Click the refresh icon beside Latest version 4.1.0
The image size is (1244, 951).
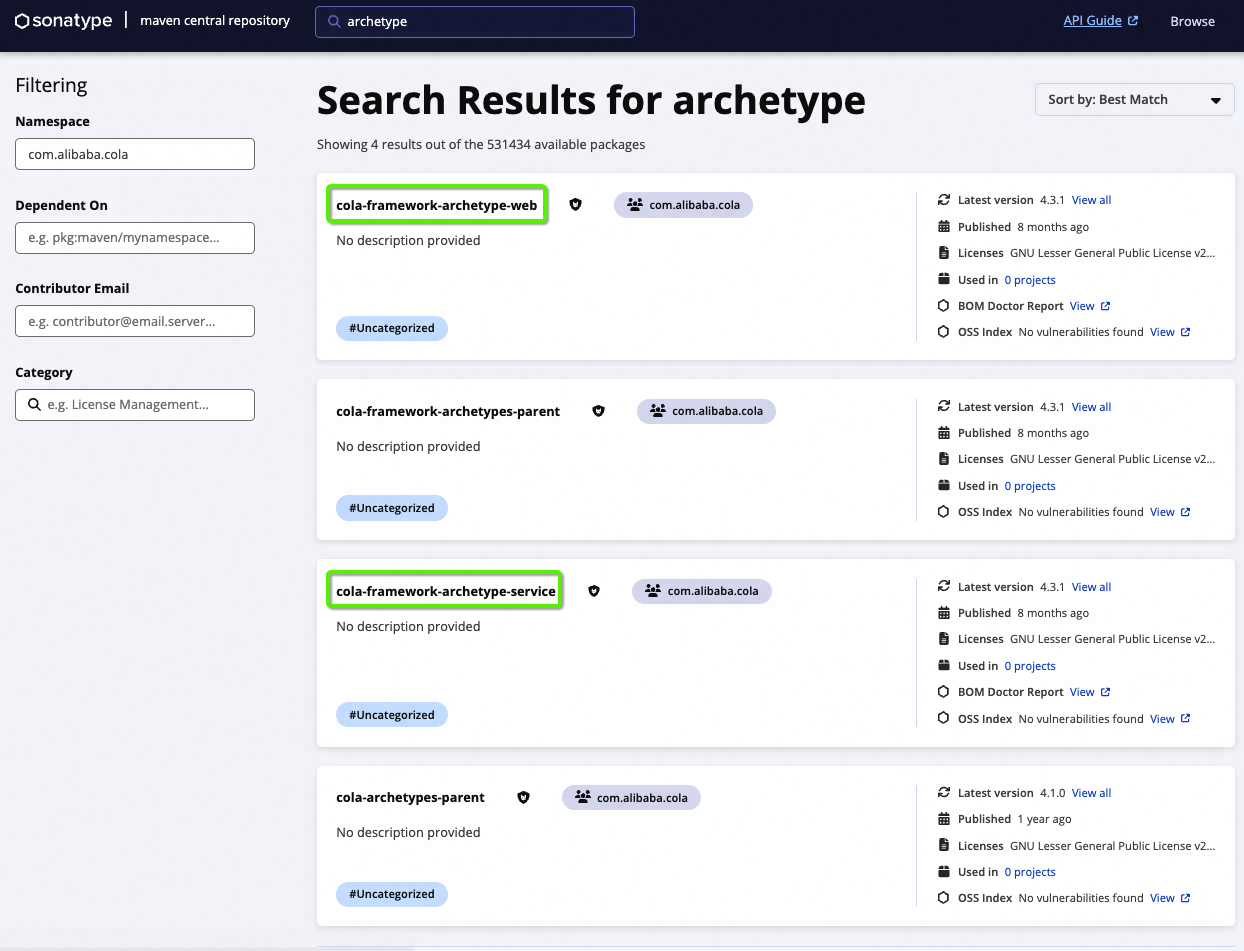943,792
